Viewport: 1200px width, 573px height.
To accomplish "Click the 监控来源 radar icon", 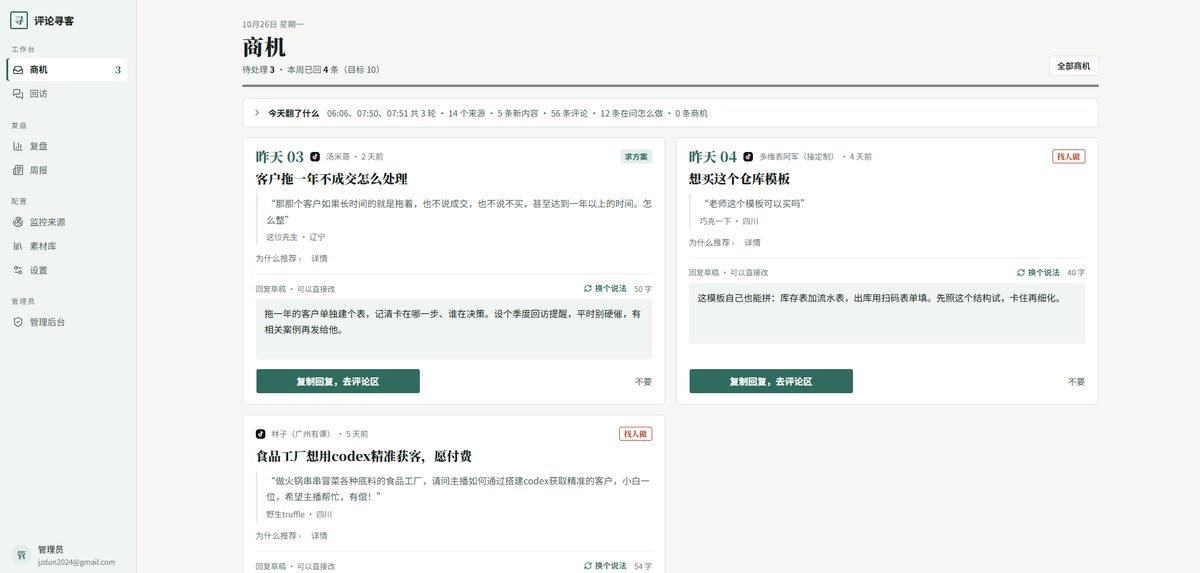I will pos(18,222).
